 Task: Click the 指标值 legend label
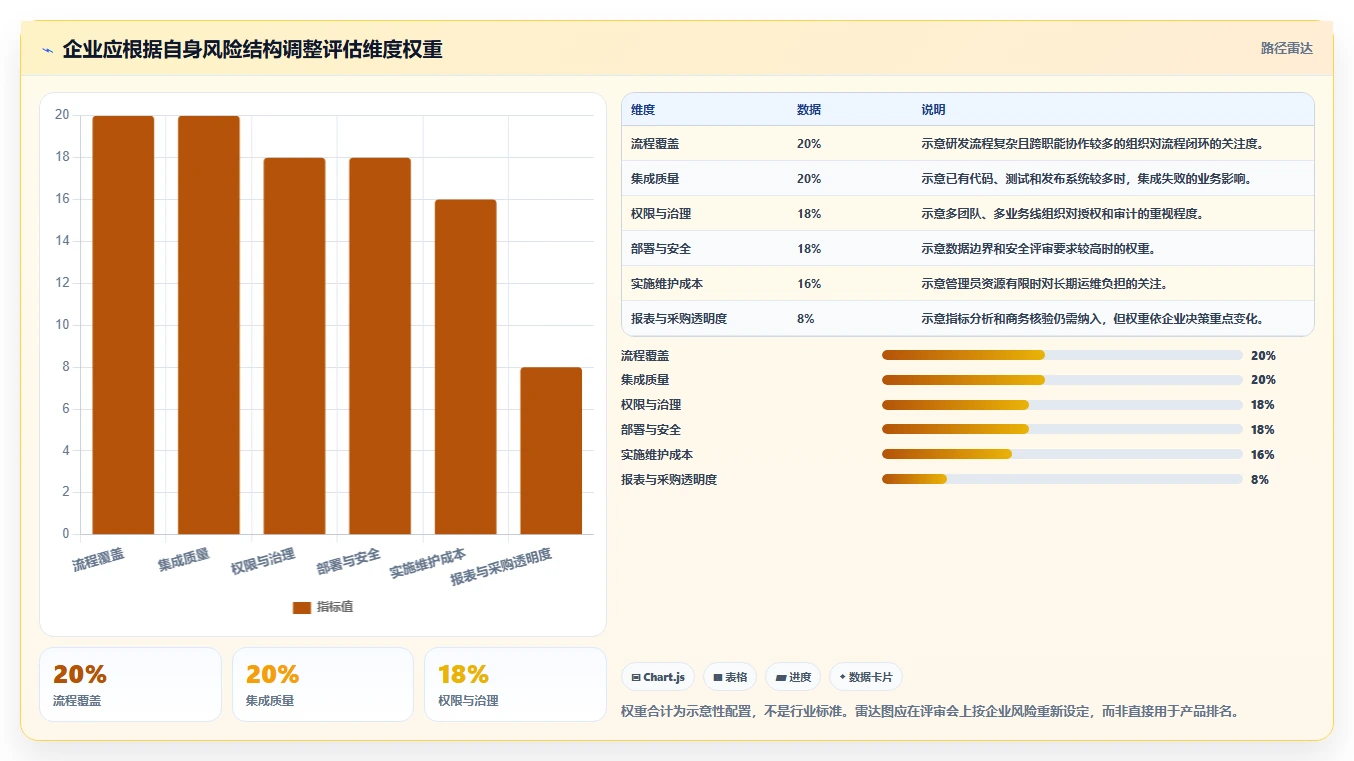coord(335,607)
